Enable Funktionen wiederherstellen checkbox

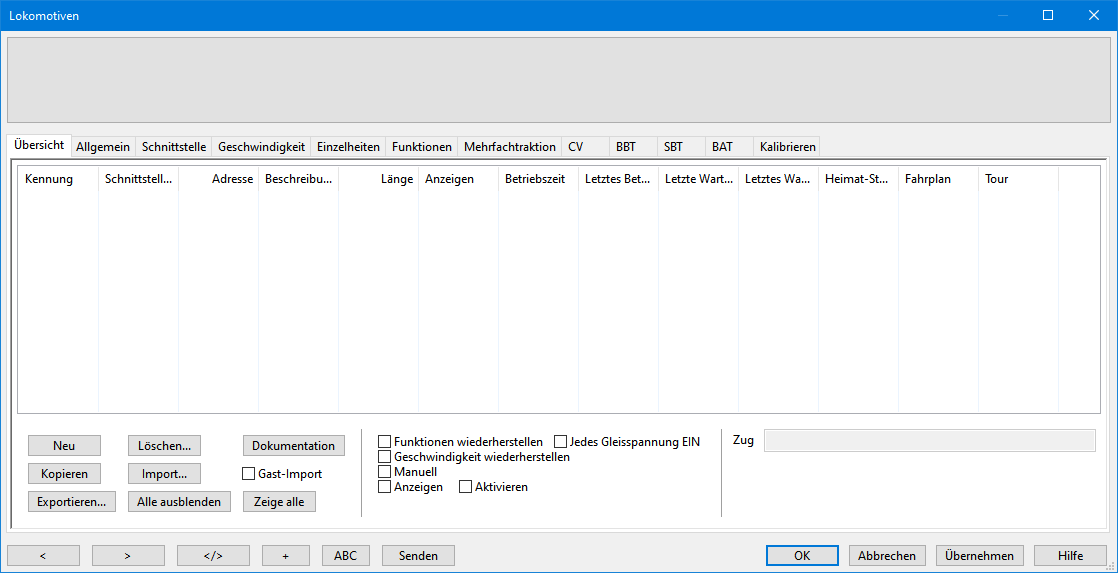tap(385, 442)
